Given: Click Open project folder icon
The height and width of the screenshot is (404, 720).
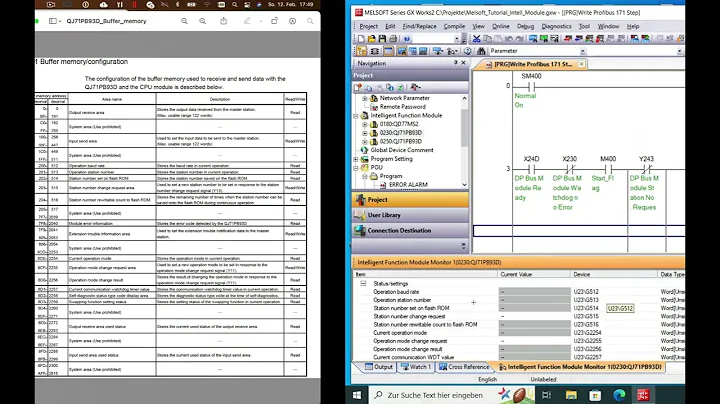Looking at the screenshot, I should (371, 39).
